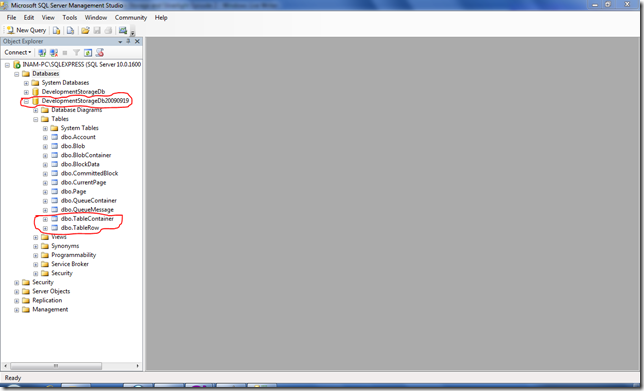Expand database-level Security folder under Service Broker
Viewport: 644px width, 391px height.
click(x=36, y=274)
